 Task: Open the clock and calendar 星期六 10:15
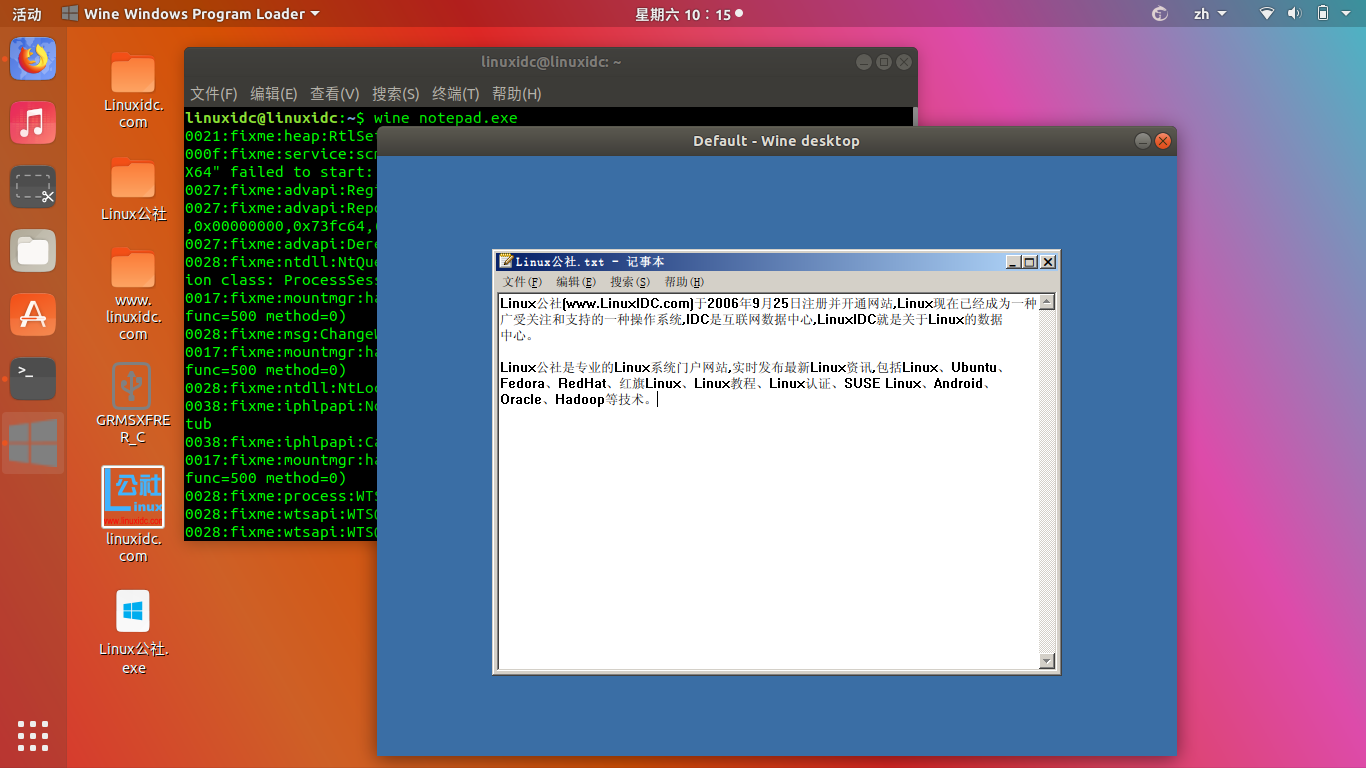pos(689,14)
